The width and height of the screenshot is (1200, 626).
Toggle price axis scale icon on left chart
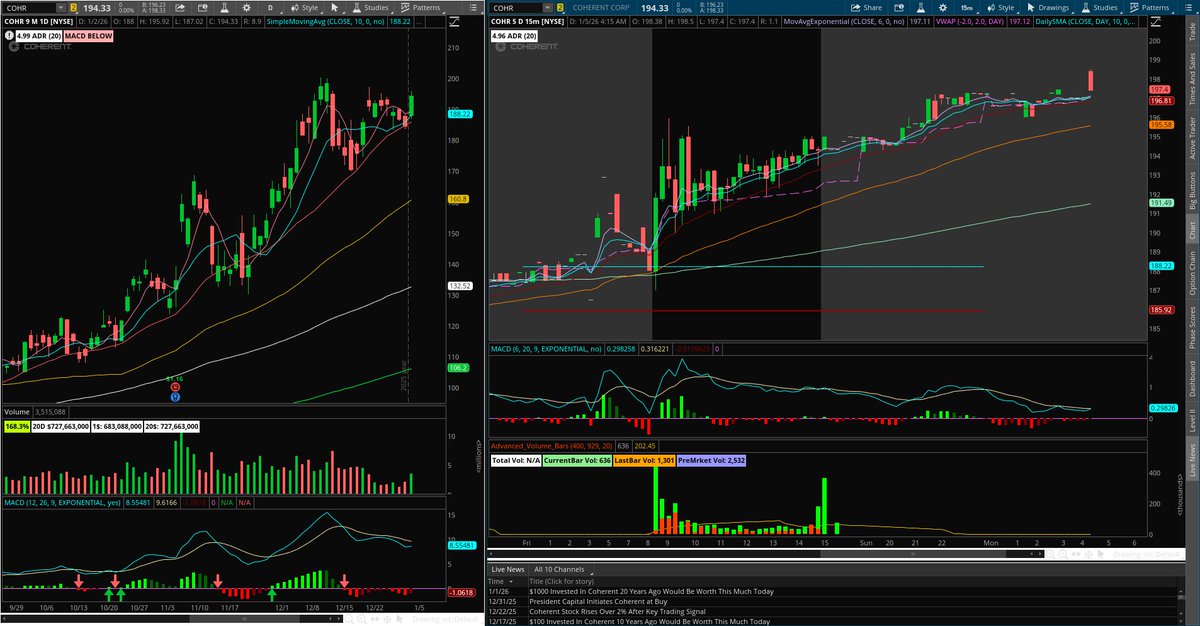[x=454, y=20]
